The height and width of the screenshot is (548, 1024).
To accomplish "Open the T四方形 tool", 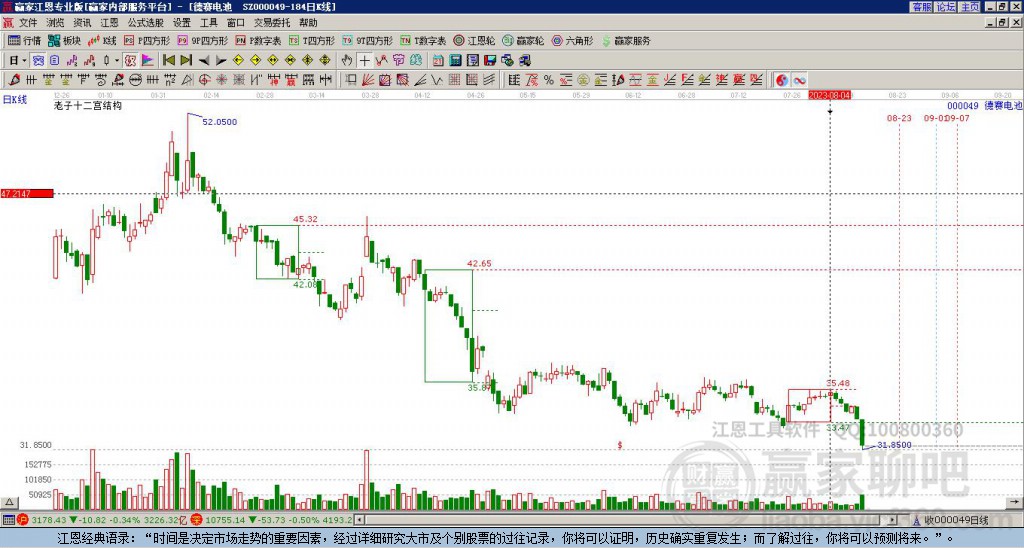I will 312,40.
